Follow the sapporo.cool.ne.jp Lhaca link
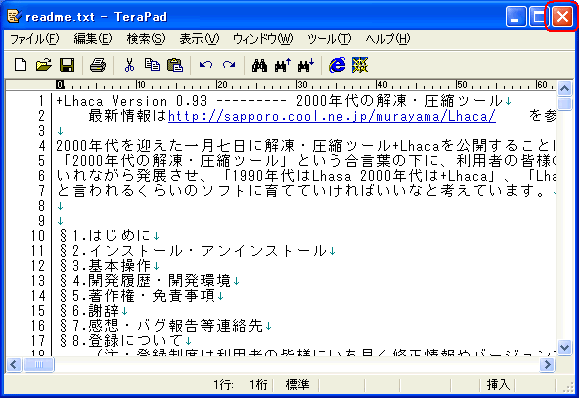This screenshot has height=398, width=579. pyautogui.click(x=332, y=116)
